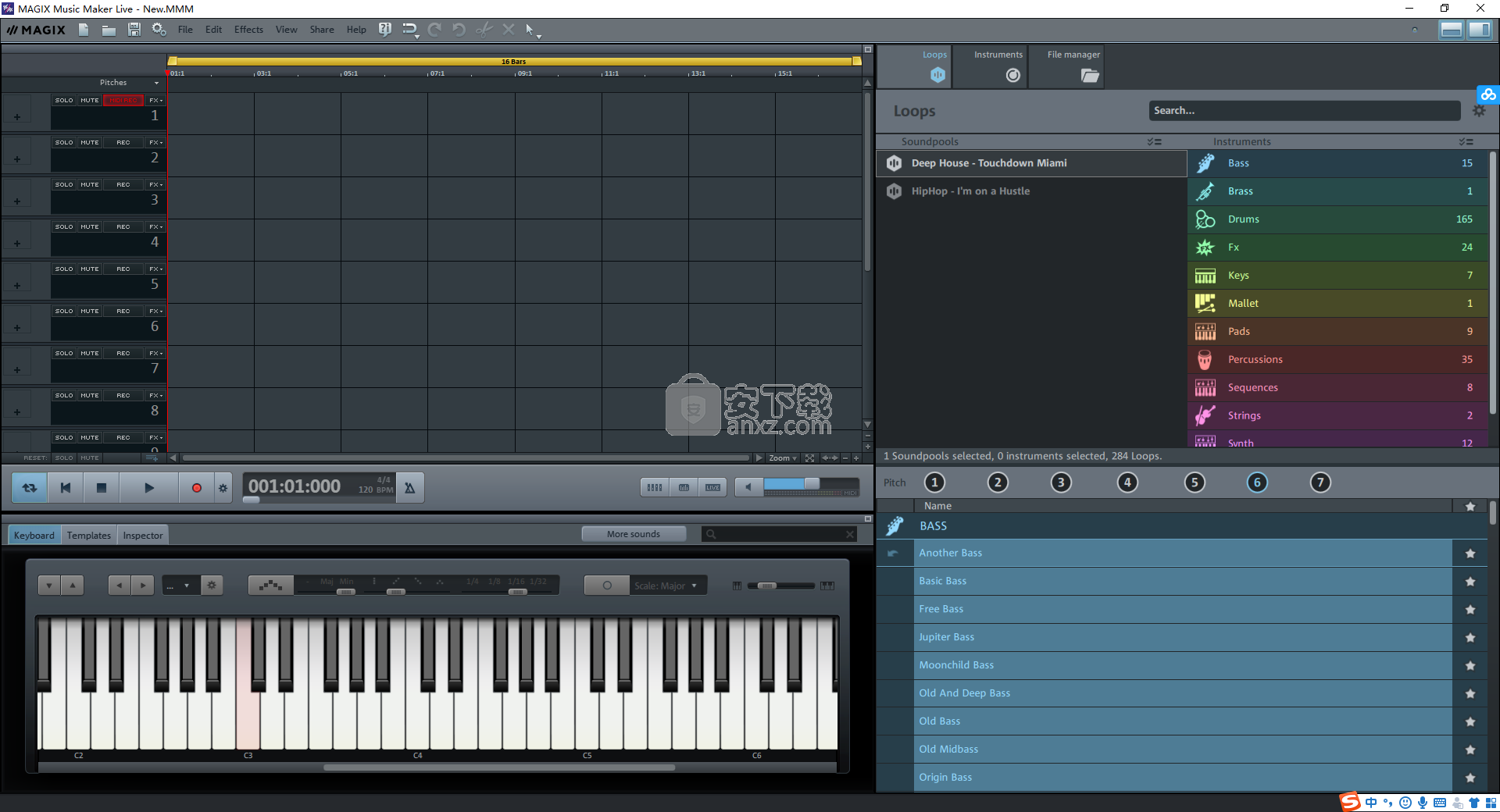Select Percussions instrument category
The height and width of the screenshot is (812, 1500).
pos(1338,360)
